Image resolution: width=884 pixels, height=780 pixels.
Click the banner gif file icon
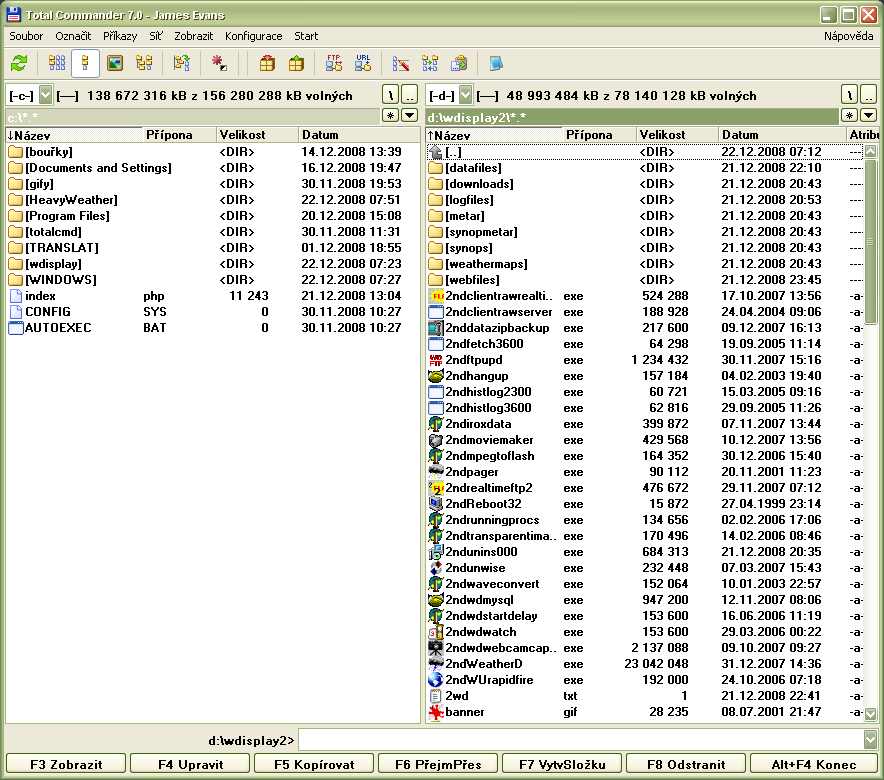pos(435,712)
